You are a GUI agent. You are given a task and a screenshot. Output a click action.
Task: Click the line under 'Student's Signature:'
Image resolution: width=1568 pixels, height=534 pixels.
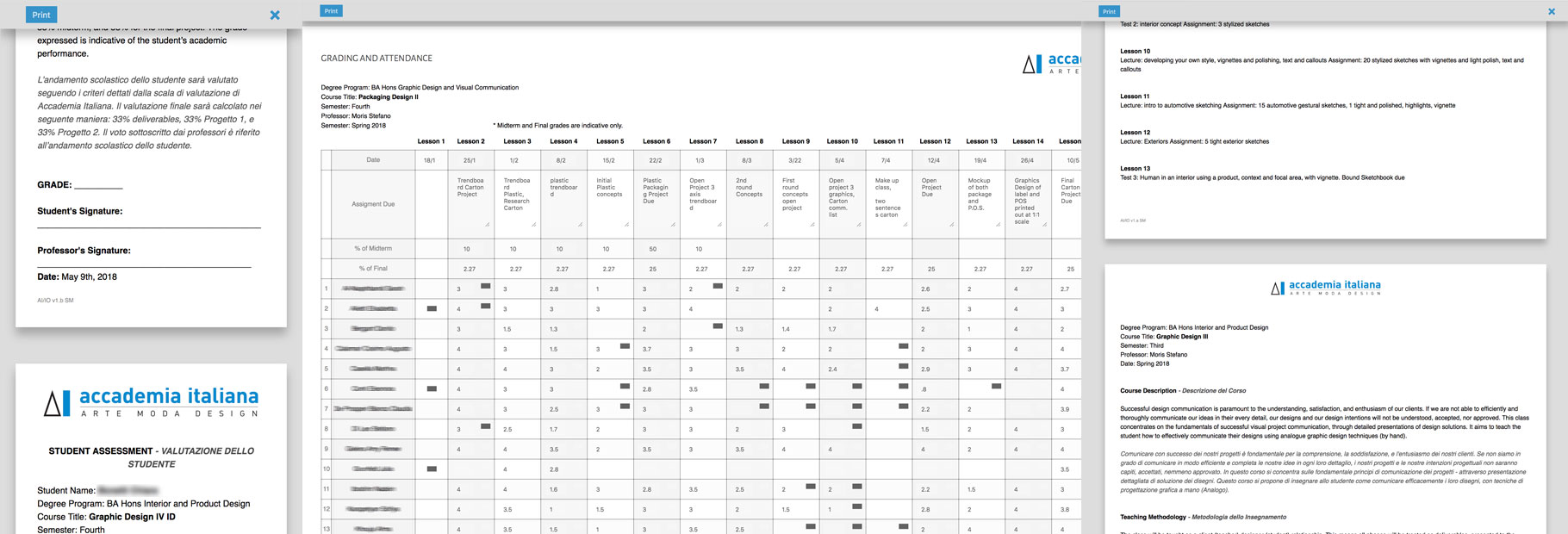(149, 227)
